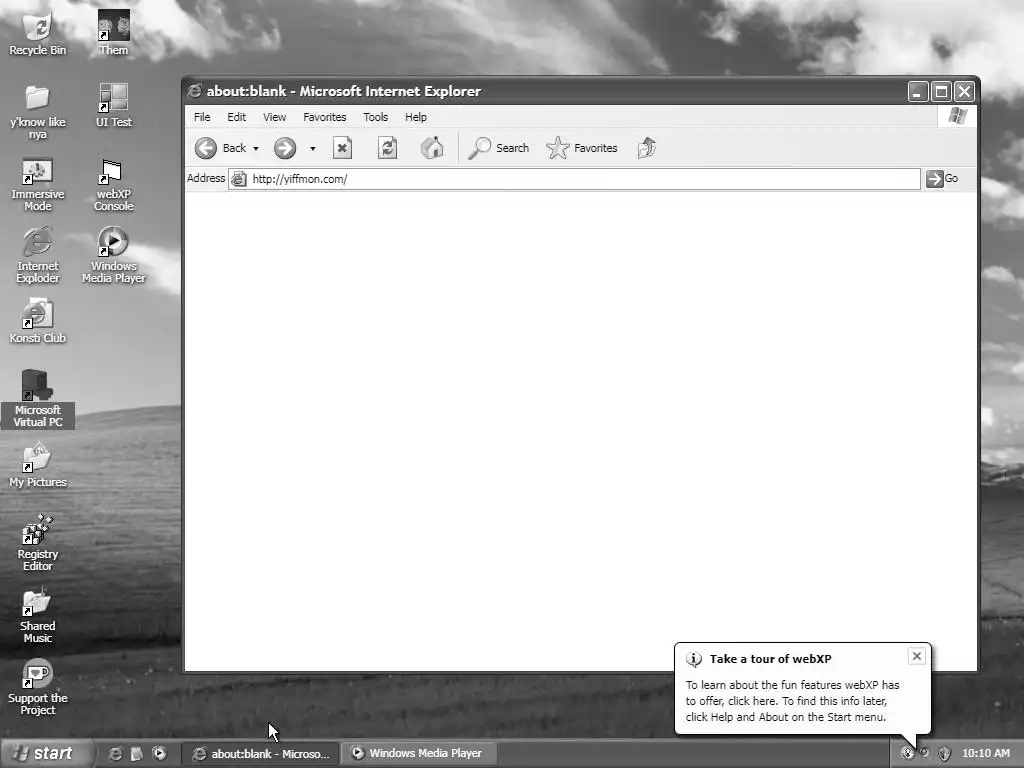
Task: Open the Them desktop shortcut
Action: pyautogui.click(x=114, y=33)
